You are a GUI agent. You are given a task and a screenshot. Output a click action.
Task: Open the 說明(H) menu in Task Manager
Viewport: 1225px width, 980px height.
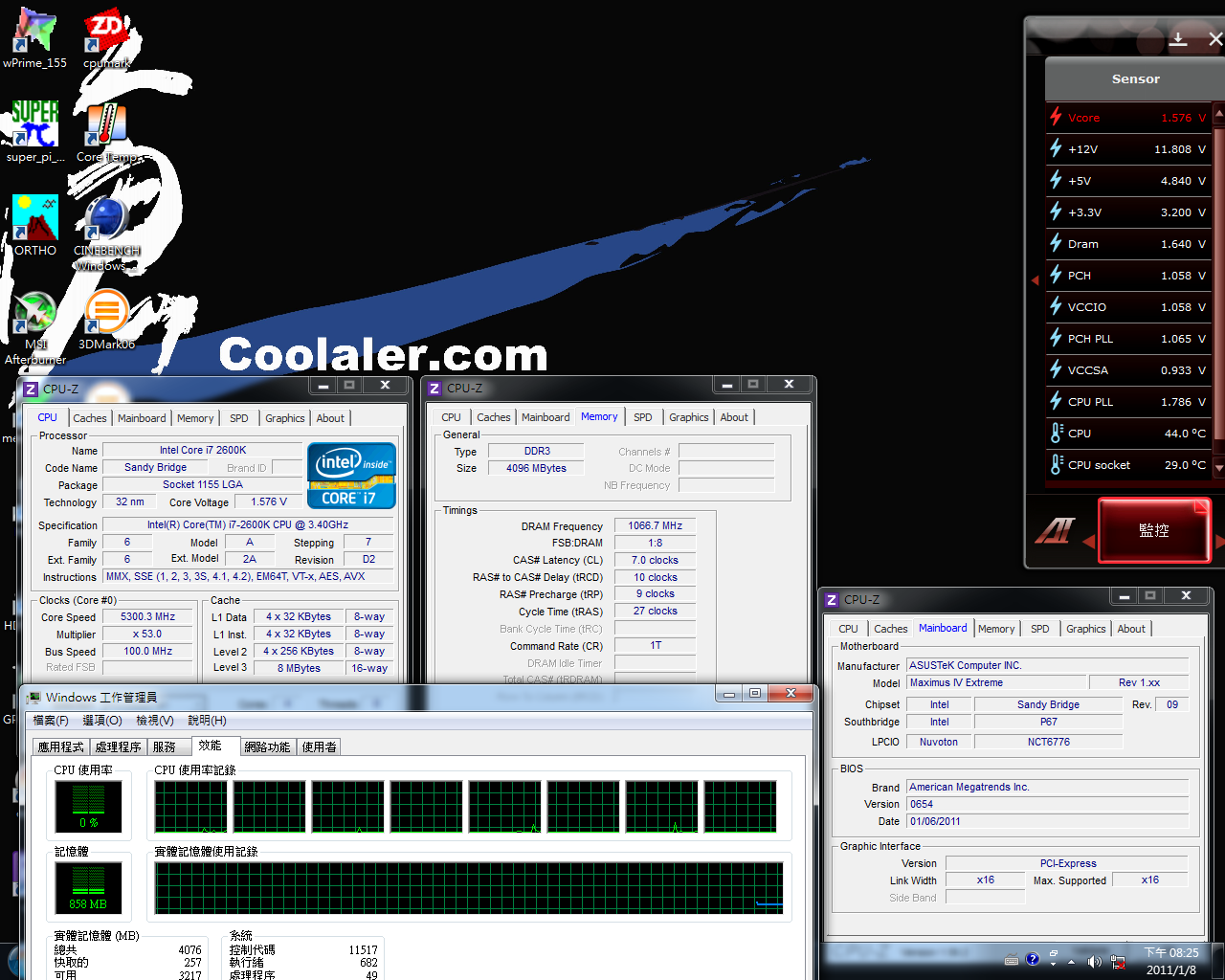tap(208, 720)
